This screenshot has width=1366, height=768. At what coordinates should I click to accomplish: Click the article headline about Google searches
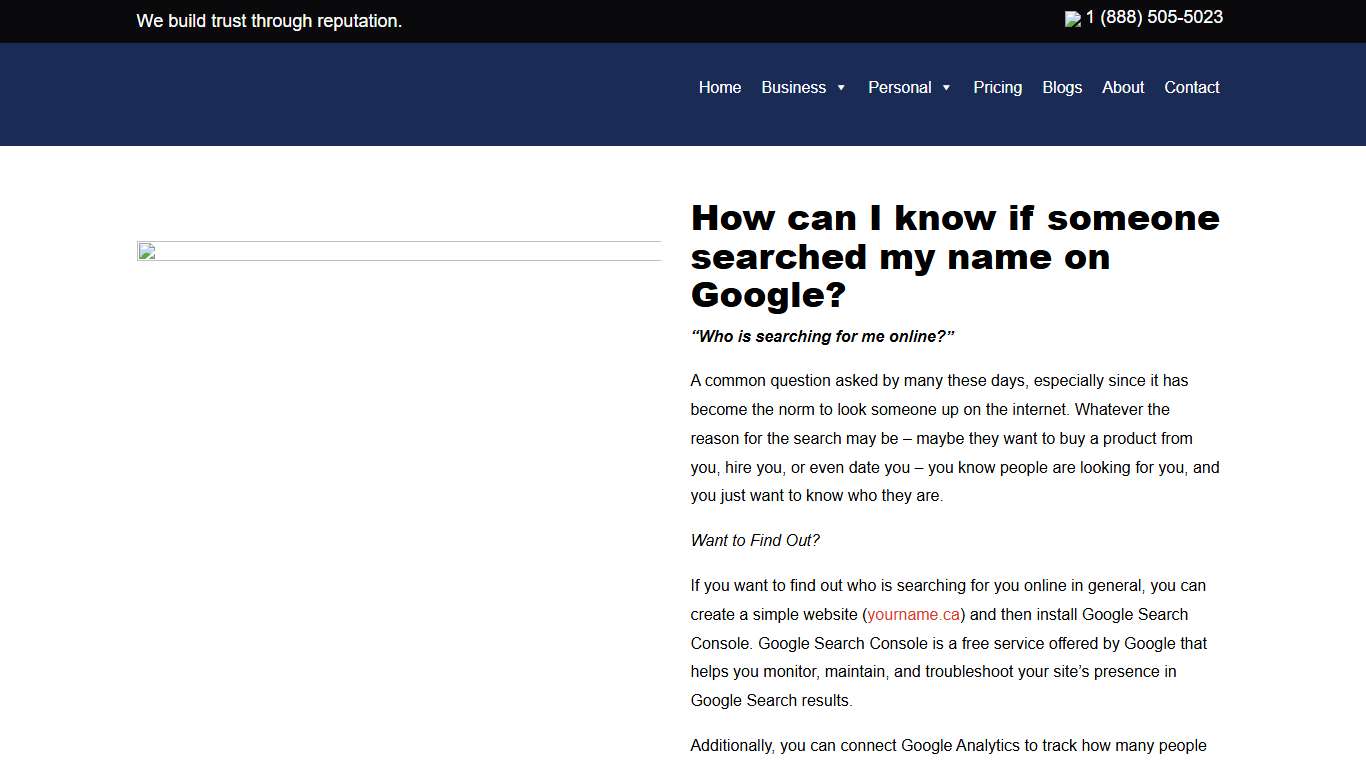(955, 256)
